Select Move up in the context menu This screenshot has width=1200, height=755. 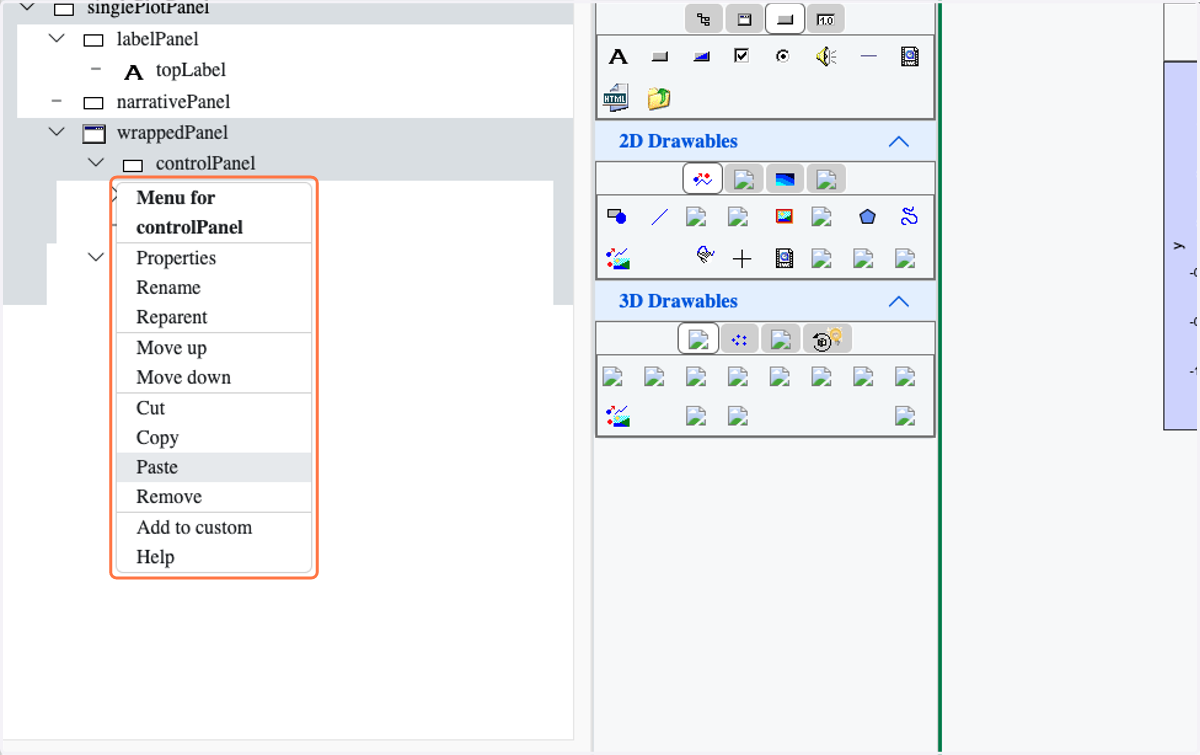(214, 348)
